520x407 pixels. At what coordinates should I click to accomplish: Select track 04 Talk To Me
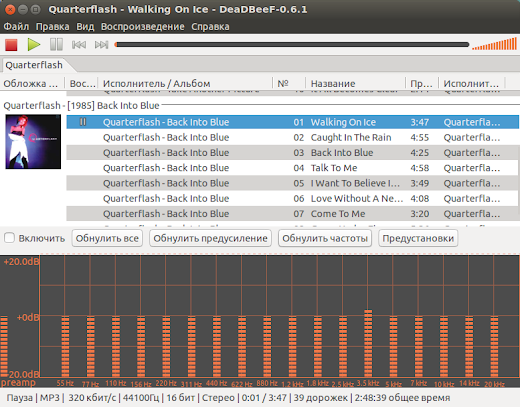(x=293, y=168)
